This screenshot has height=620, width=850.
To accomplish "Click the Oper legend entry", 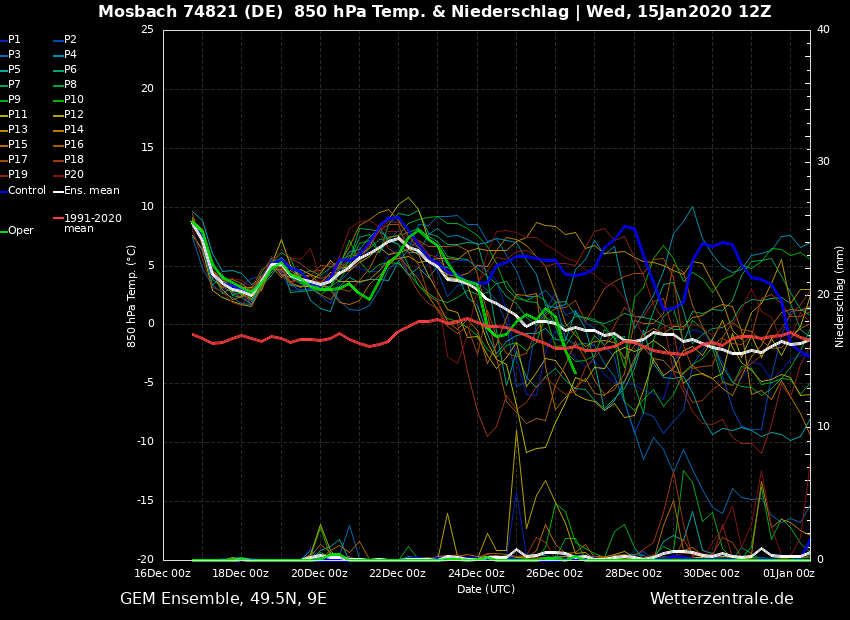I will click(x=21, y=231).
